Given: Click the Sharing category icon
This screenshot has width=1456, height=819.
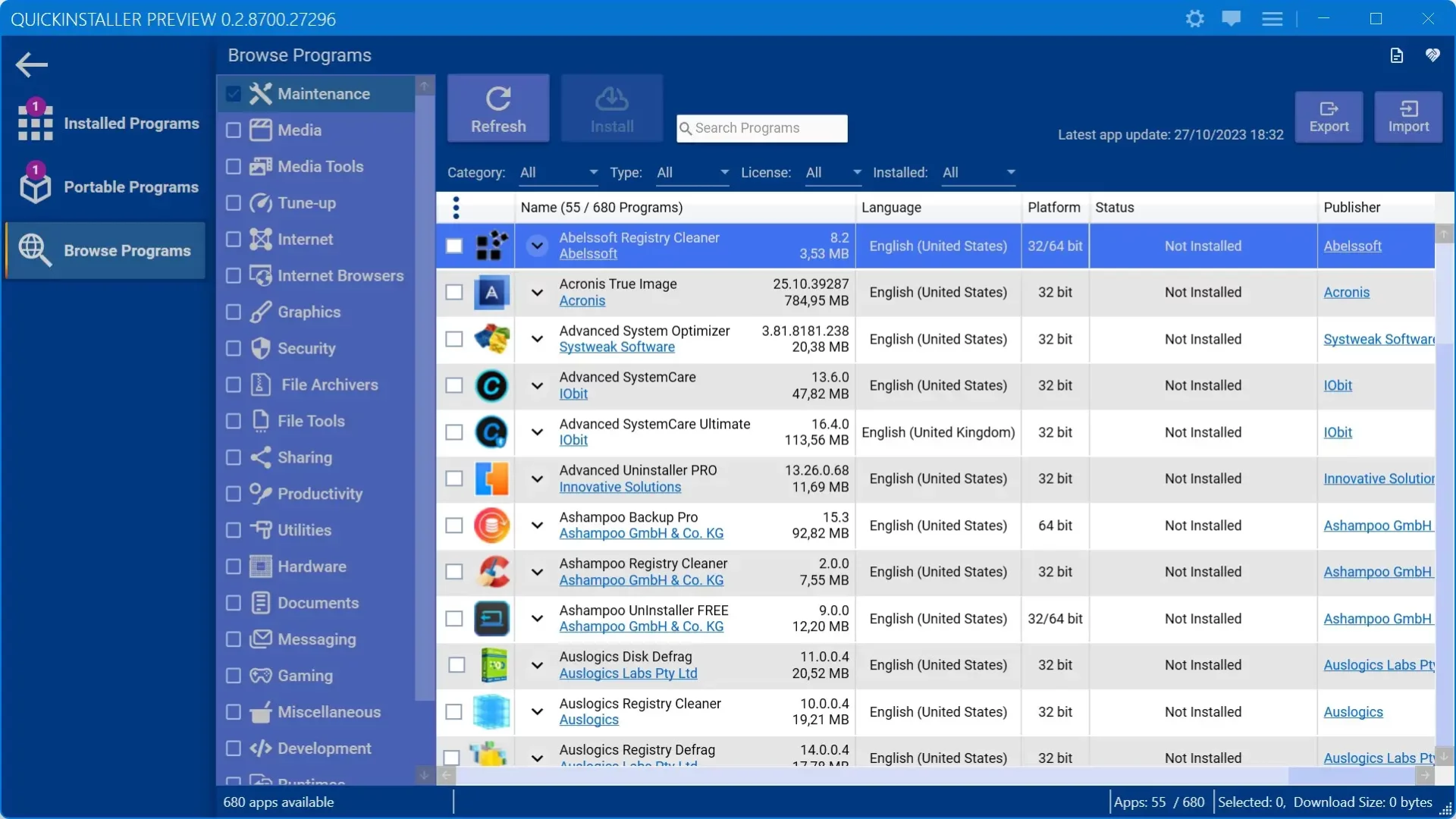Looking at the screenshot, I should pyautogui.click(x=260, y=457).
